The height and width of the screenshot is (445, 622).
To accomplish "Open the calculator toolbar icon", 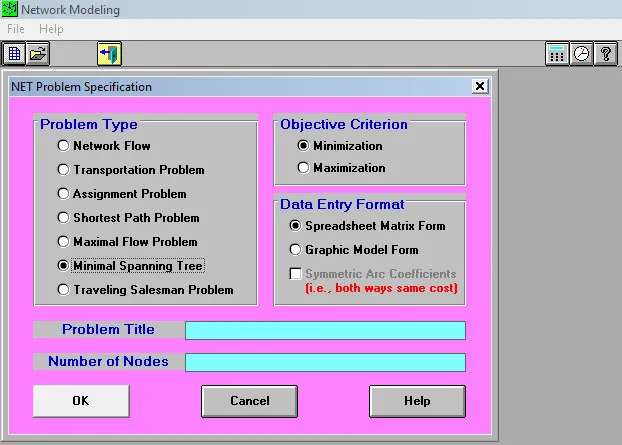I will pyautogui.click(x=557, y=54).
